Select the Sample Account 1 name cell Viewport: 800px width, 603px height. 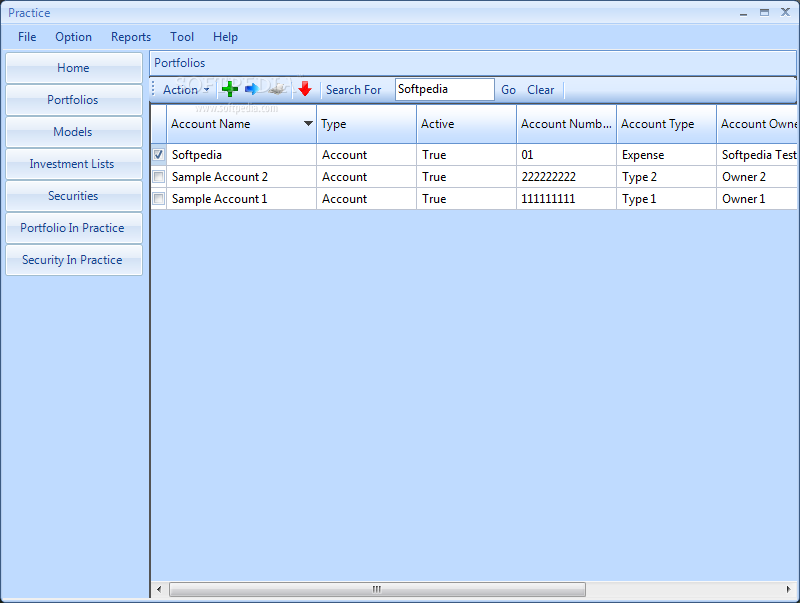(241, 198)
